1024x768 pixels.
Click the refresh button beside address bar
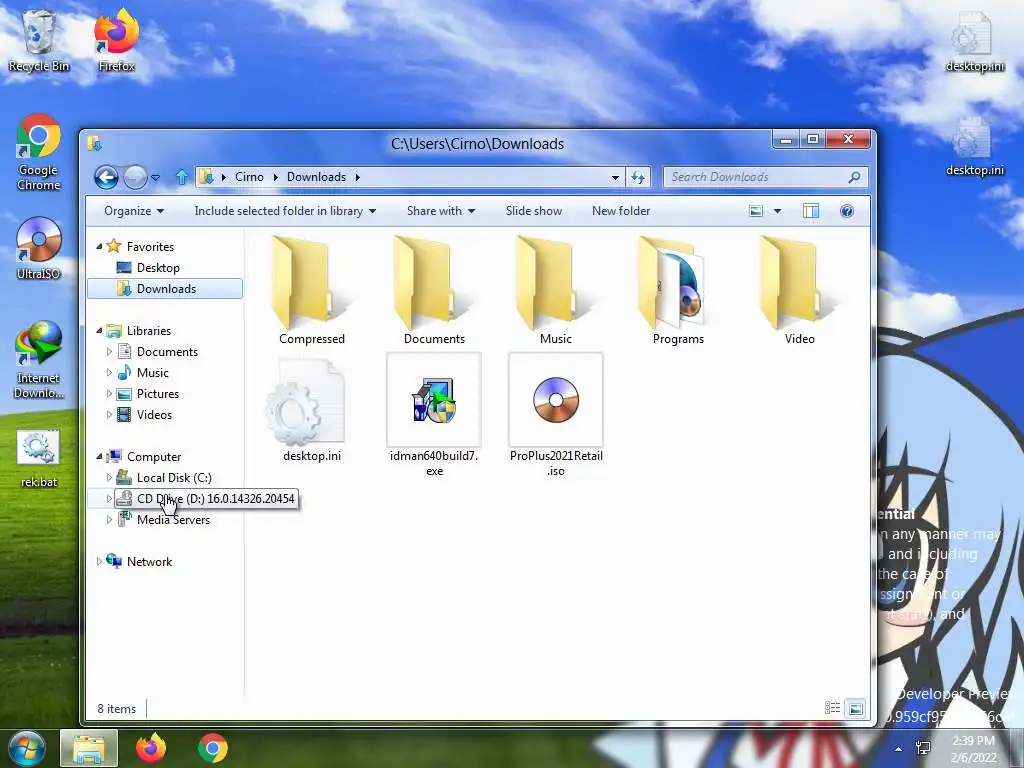(638, 177)
